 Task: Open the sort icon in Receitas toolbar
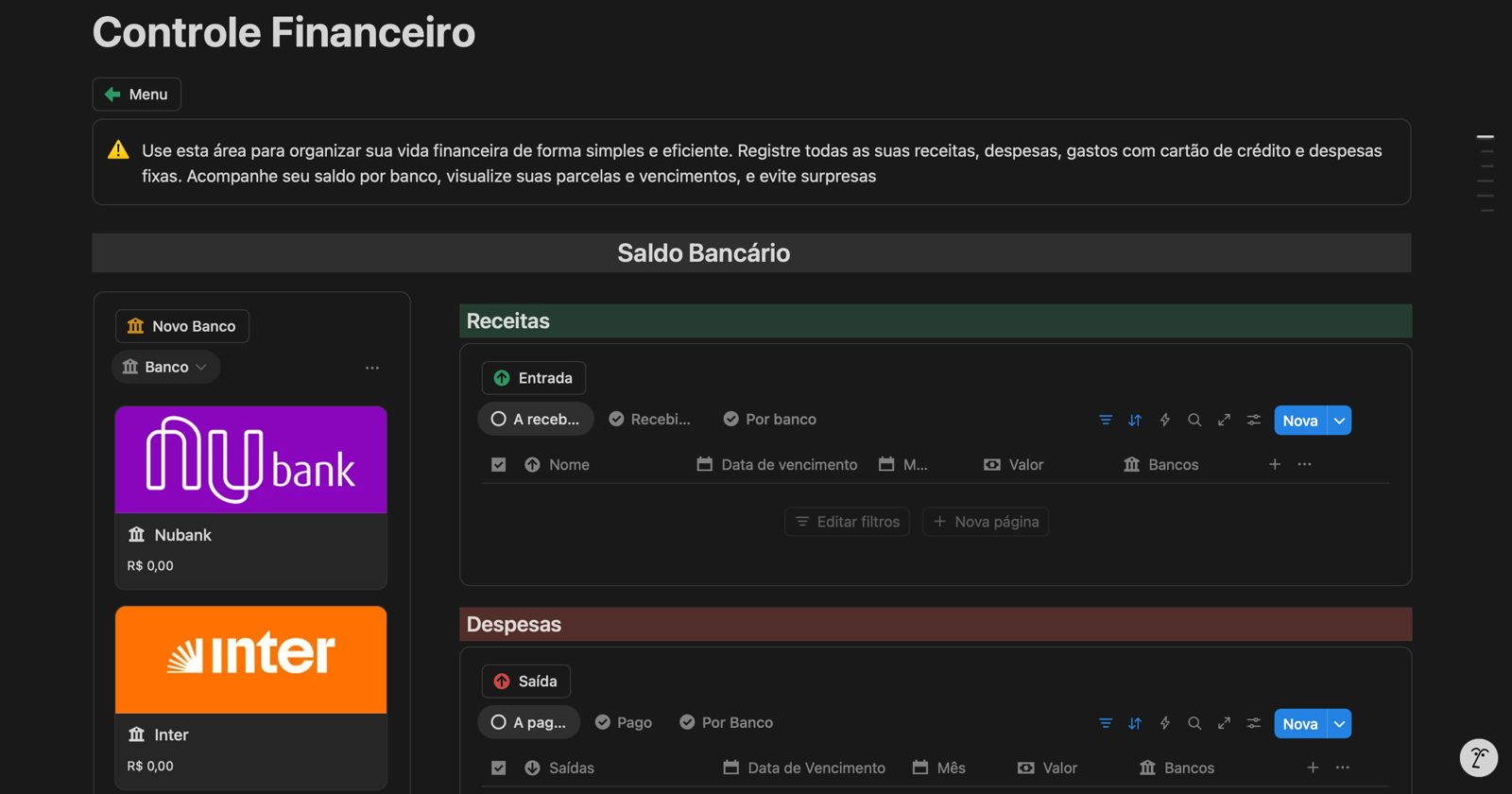1135,420
